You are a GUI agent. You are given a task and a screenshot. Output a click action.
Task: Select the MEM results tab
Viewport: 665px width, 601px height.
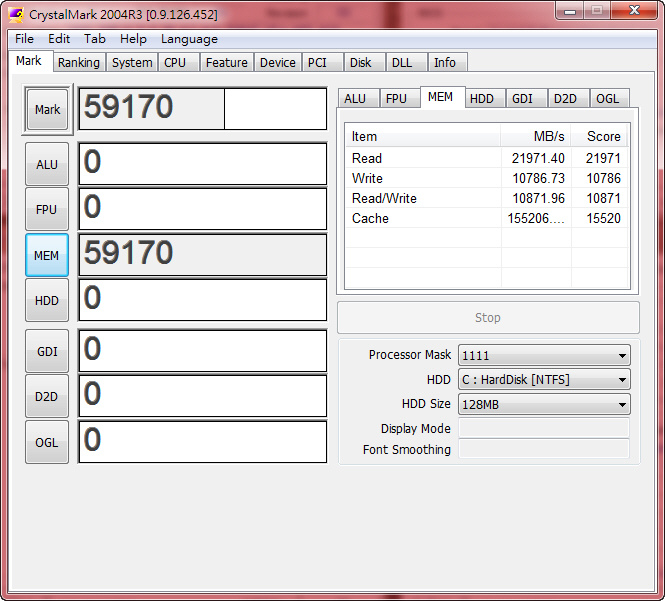click(x=441, y=97)
